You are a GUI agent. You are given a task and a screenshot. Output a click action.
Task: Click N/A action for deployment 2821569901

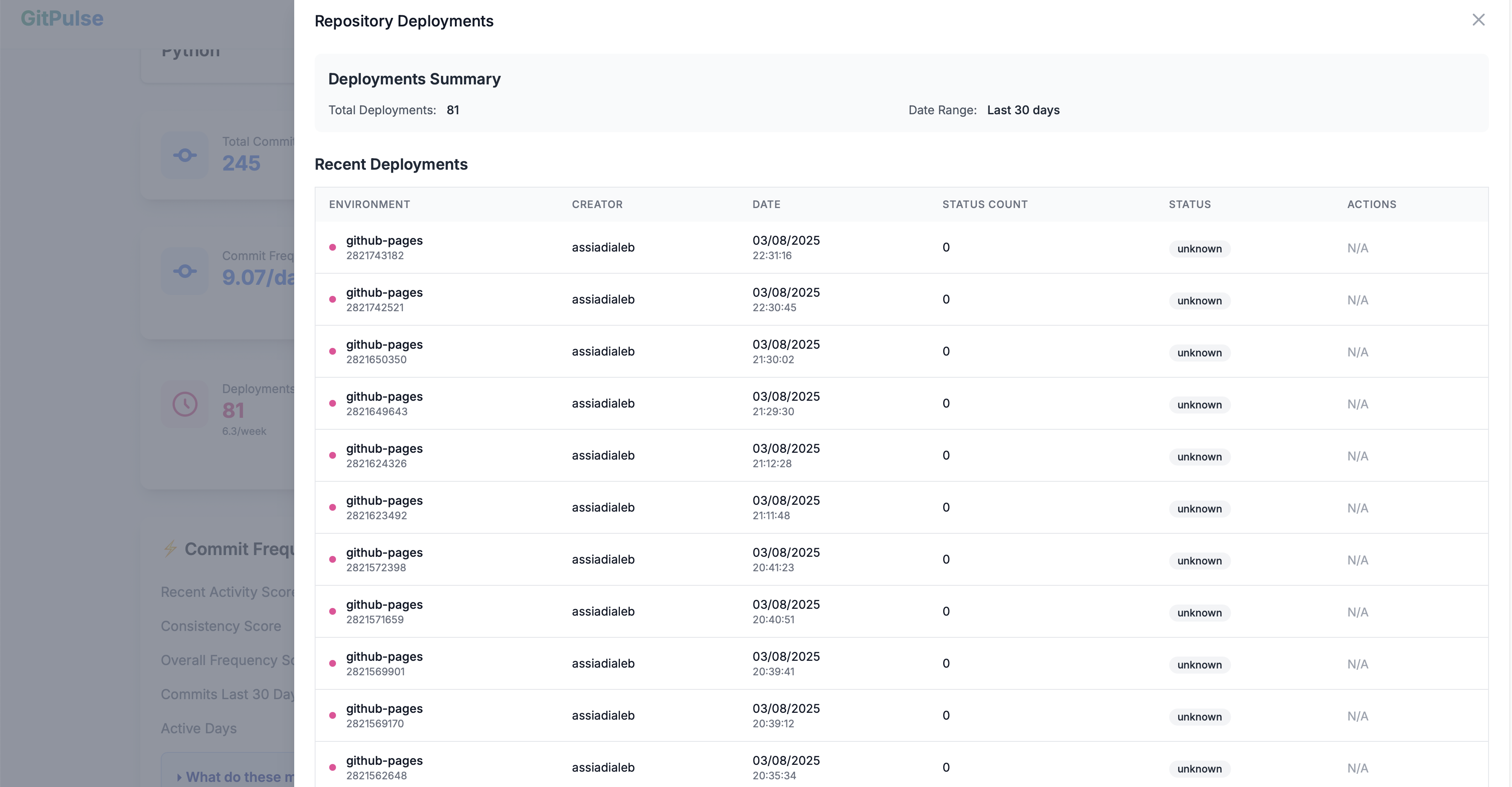[x=1358, y=664]
